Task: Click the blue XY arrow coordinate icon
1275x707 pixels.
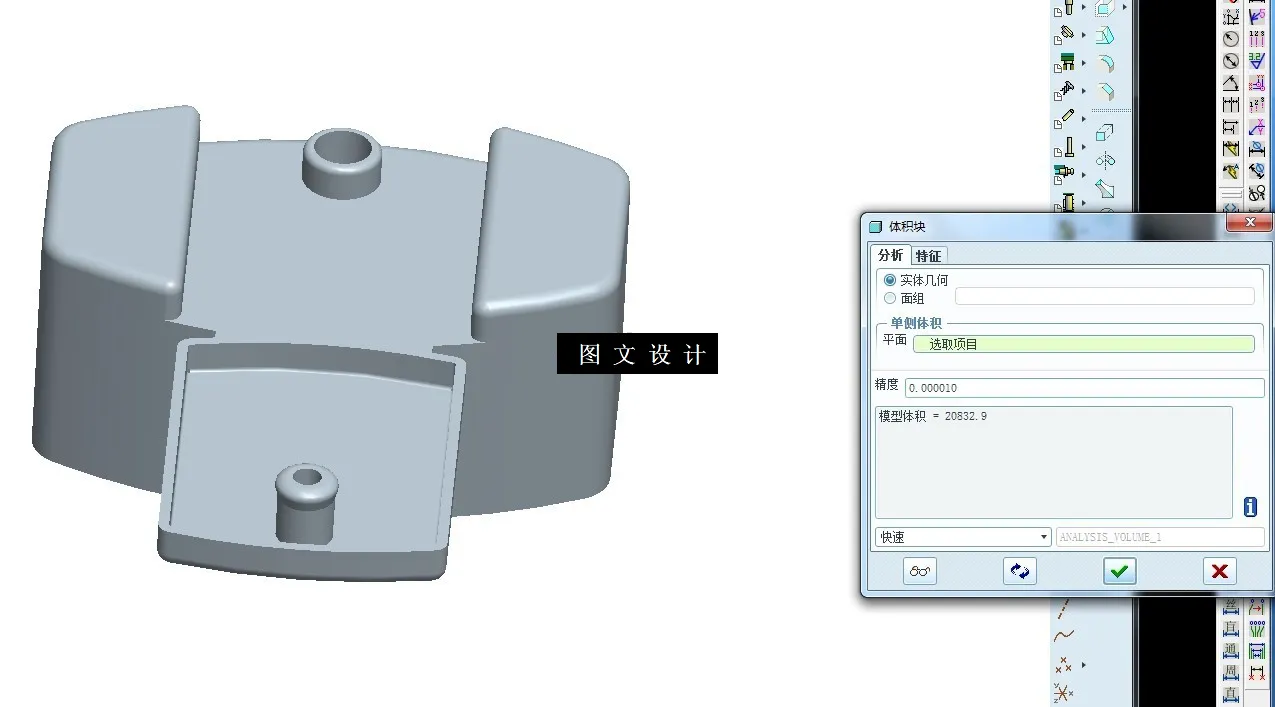Action: [x=1256, y=126]
